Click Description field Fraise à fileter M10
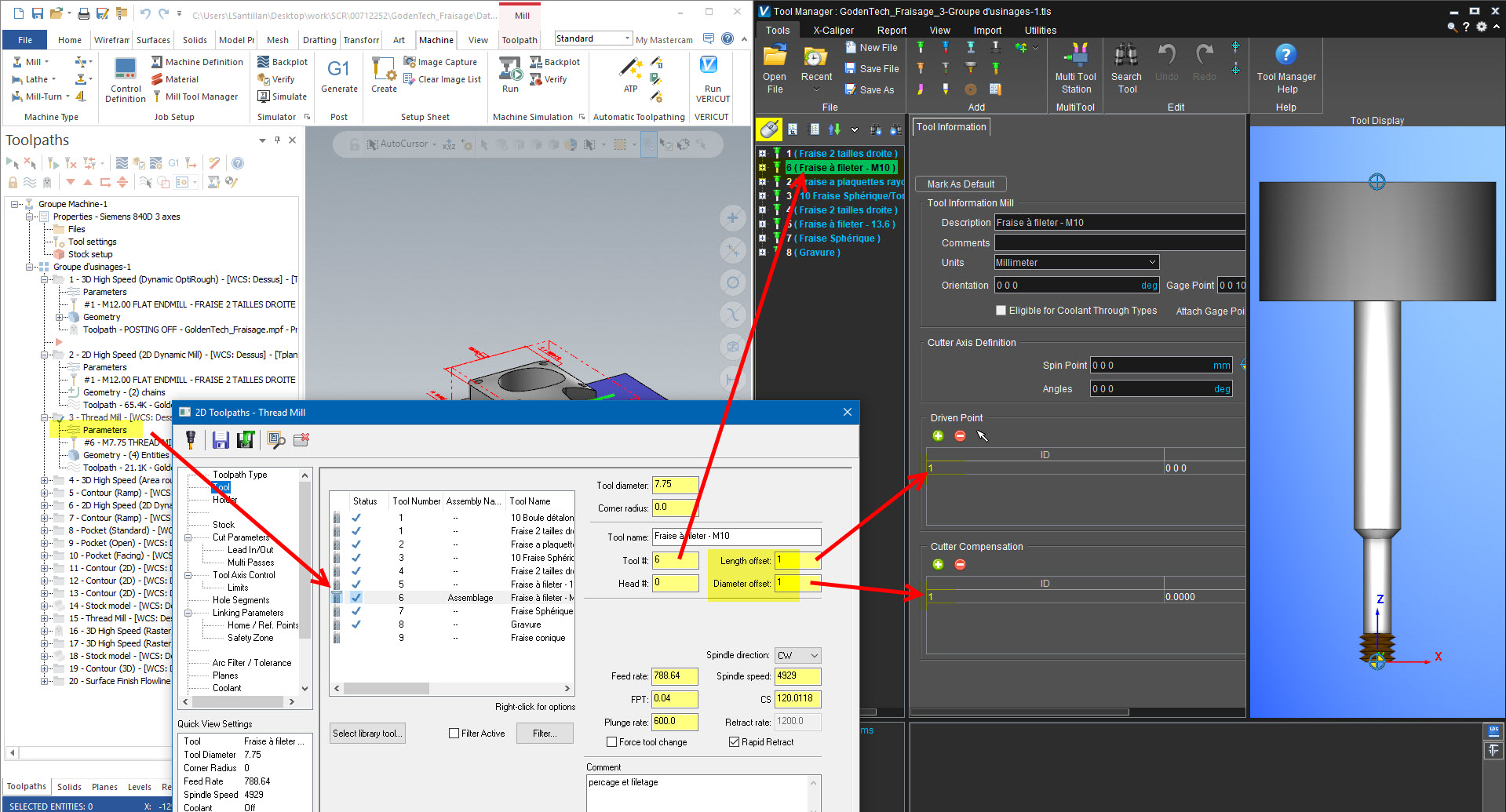The width and height of the screenshot is (1506, 812). pos(1120,223)
